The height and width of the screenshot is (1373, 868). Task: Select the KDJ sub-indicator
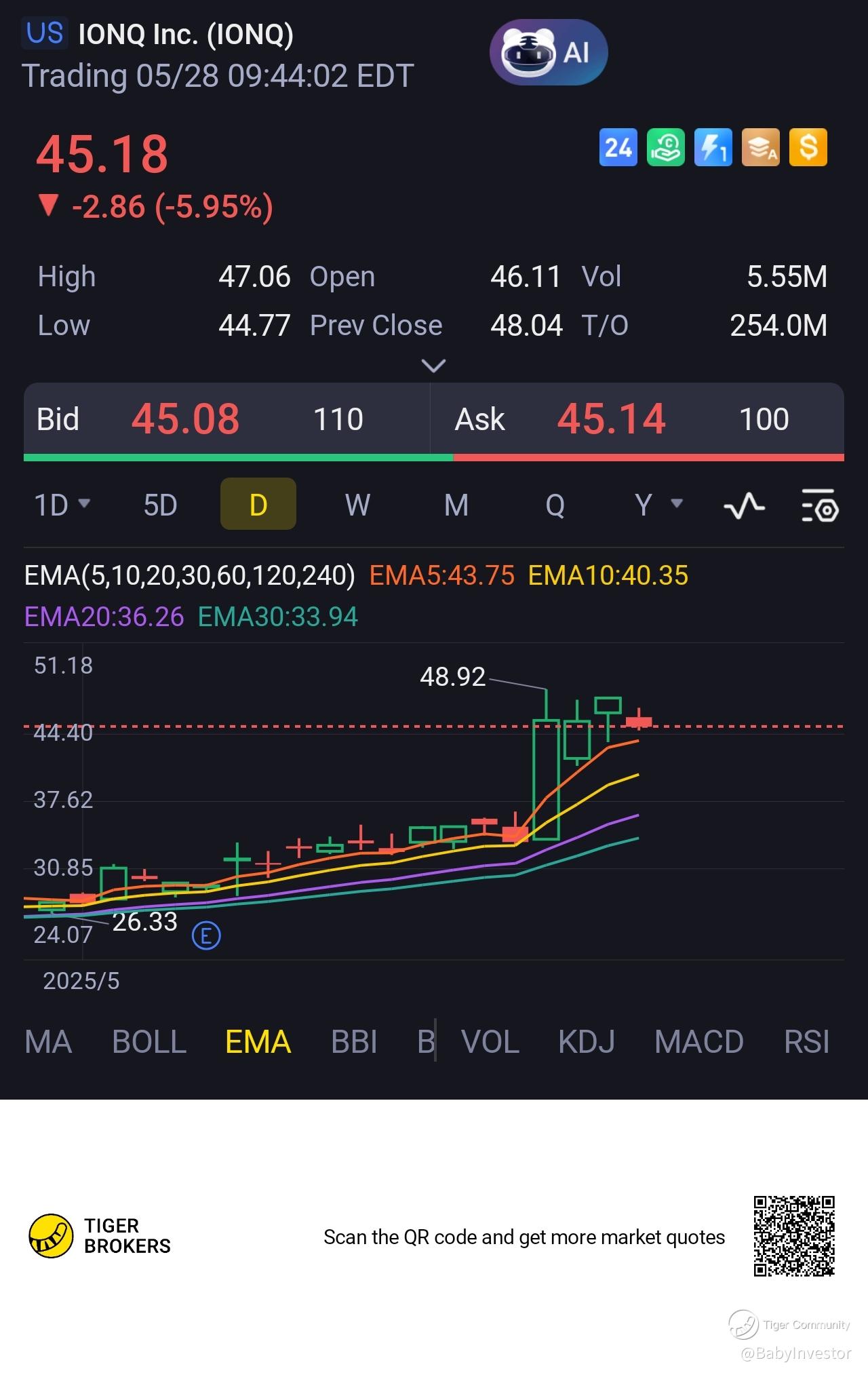point(587,1042)
